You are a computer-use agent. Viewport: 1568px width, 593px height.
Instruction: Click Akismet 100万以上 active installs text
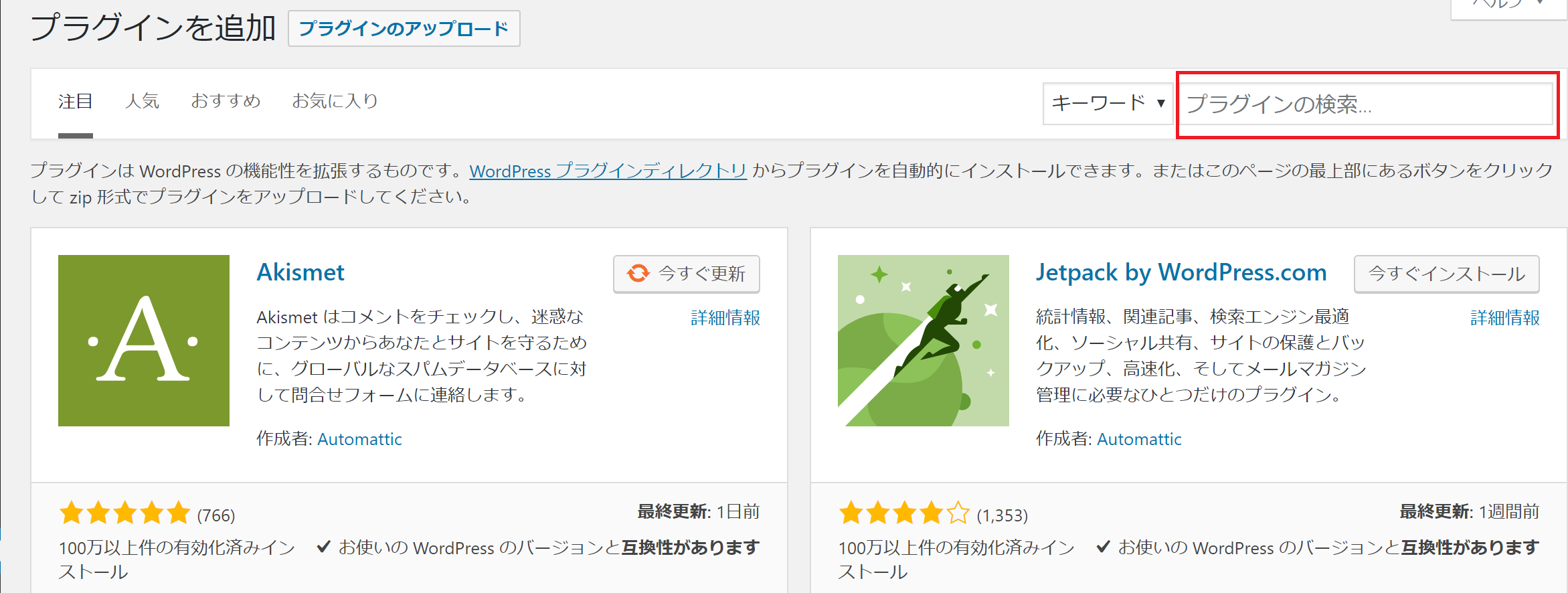coord(177,560)
